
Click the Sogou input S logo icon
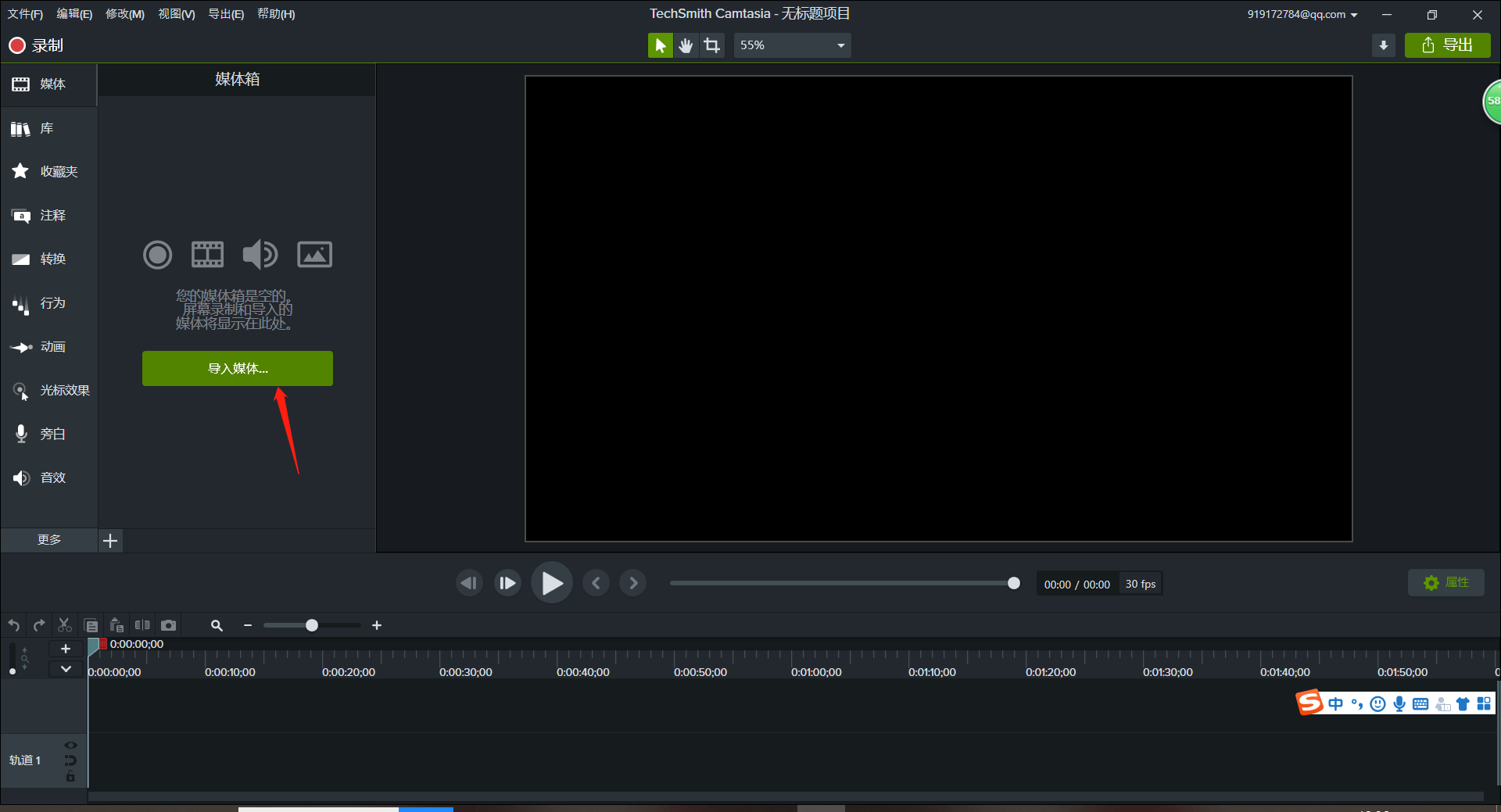(1309, 703)
